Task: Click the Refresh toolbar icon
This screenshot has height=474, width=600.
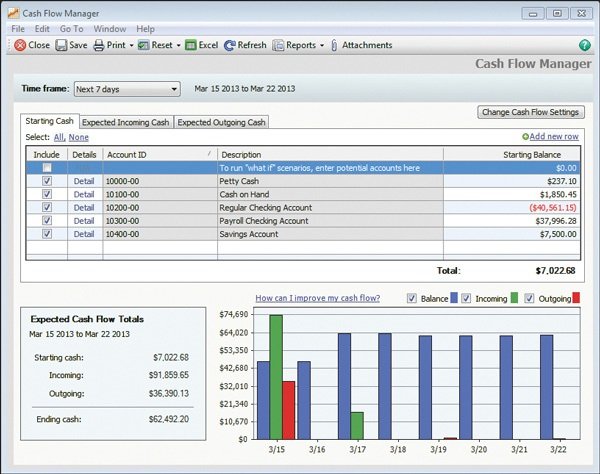Action: coord(230,45)
